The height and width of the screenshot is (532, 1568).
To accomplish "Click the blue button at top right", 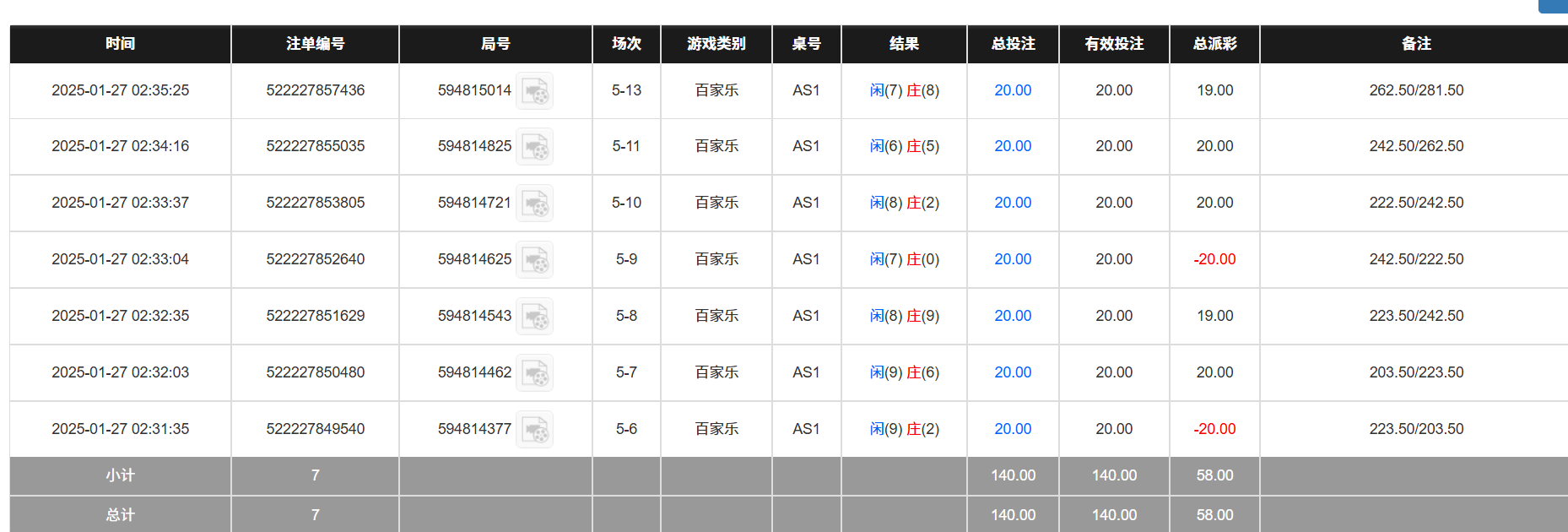I will click(x=1554, y=6).
